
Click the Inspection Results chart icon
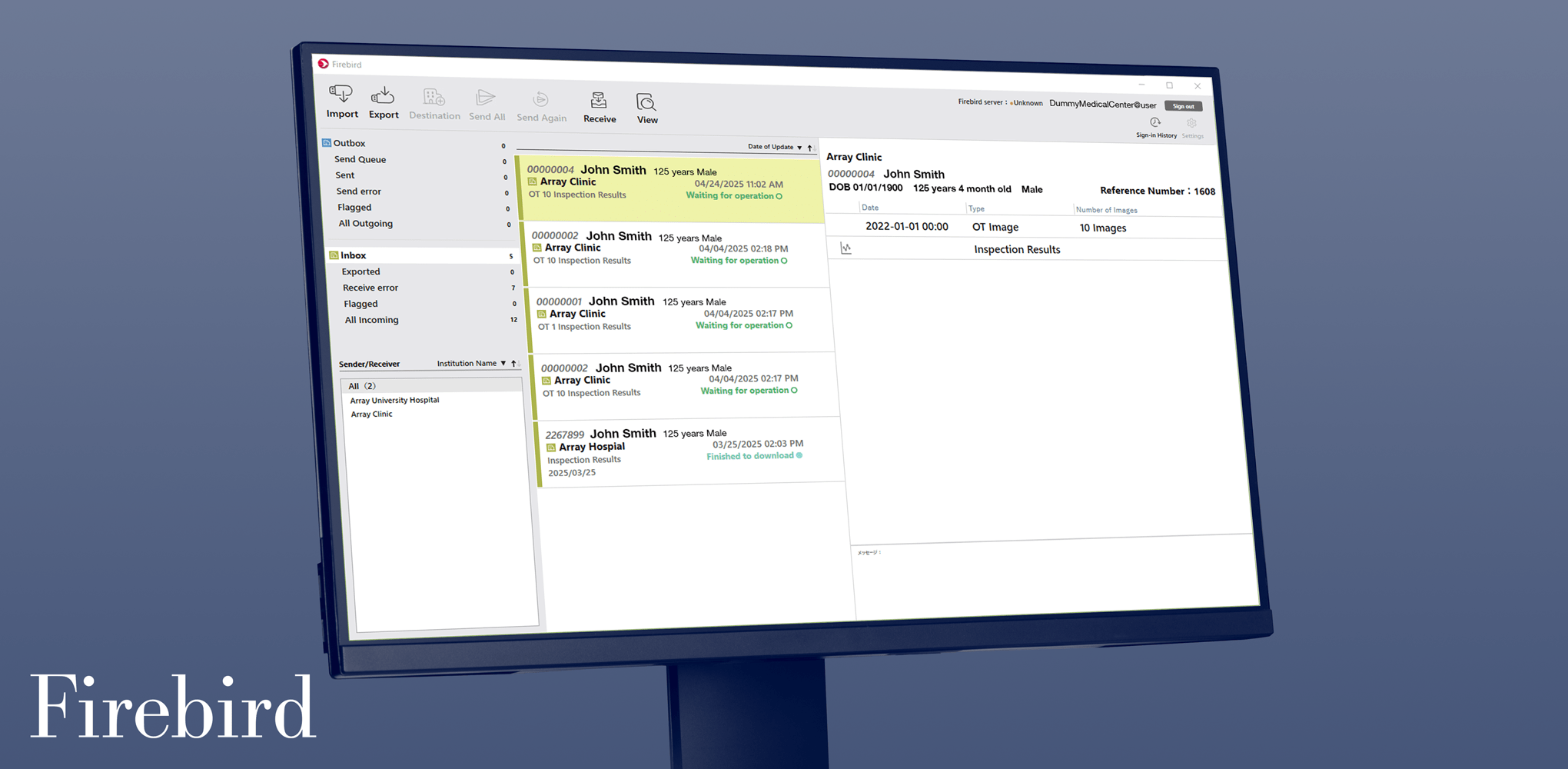point(846,248)
